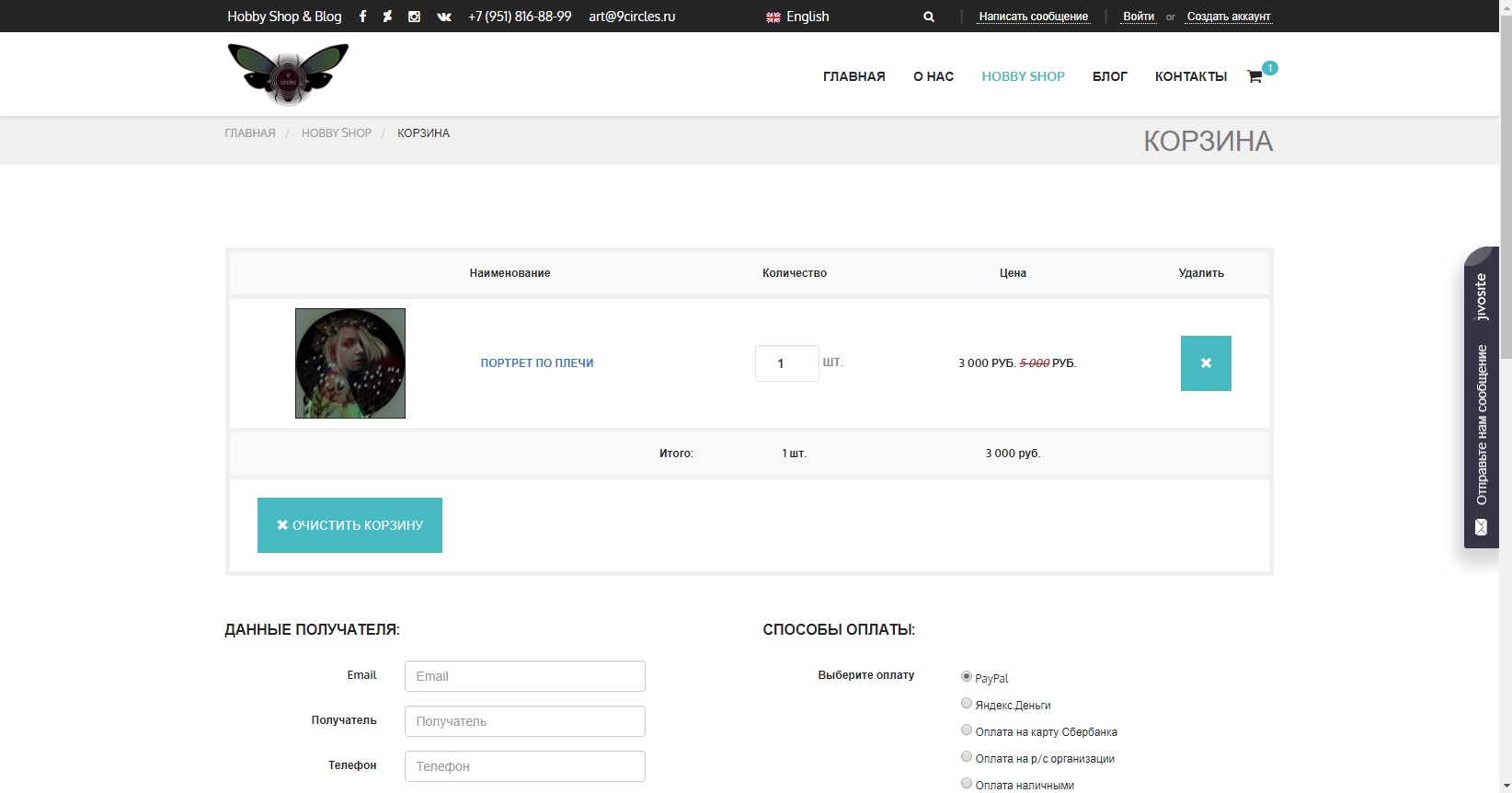The image size is (1512, 793).
Task: Open the HOBBY SHOP menu item
Action: pos(1023,76)
